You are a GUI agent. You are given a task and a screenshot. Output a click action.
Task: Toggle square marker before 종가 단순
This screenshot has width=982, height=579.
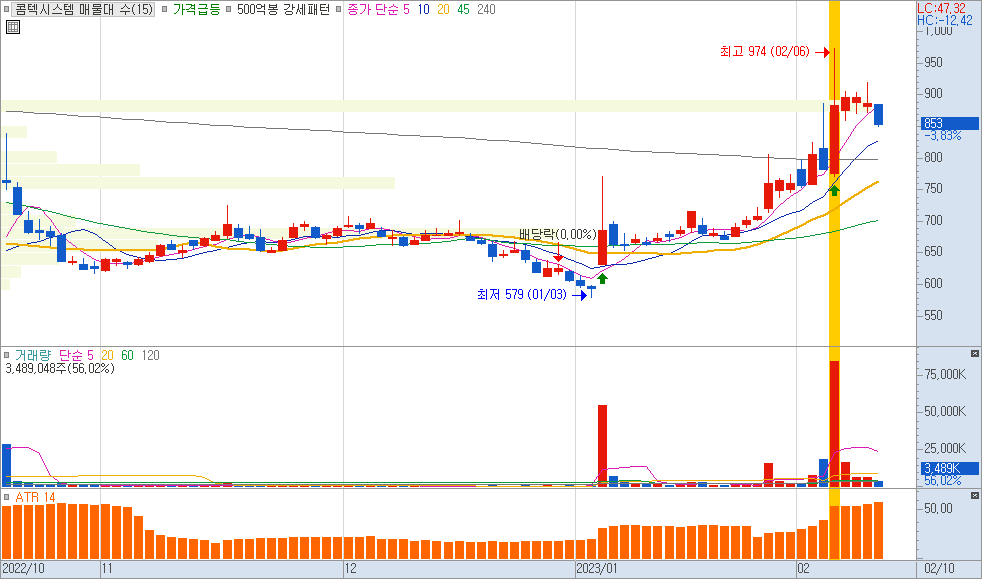[339, 9]
